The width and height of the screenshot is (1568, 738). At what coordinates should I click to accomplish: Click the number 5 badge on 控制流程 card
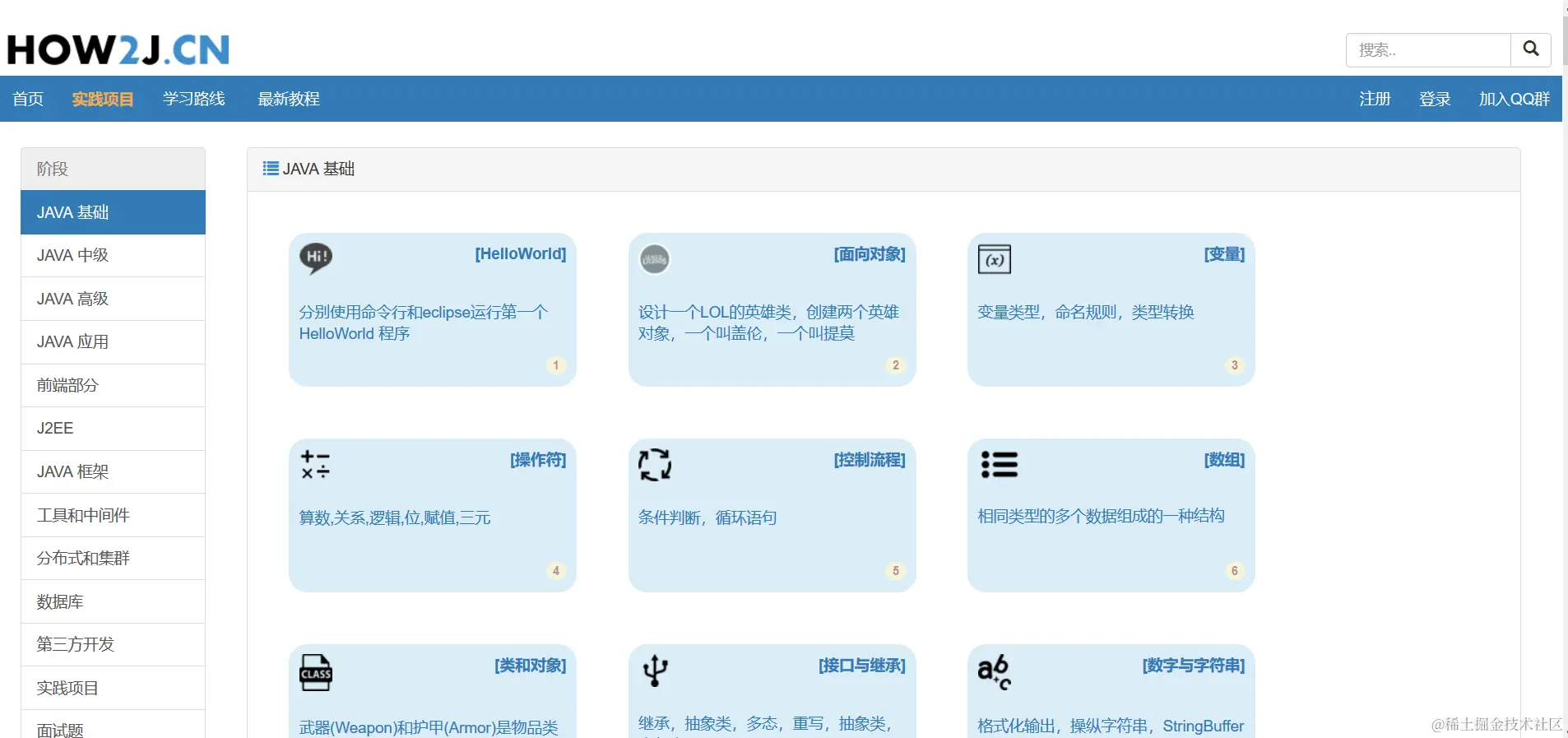click(x=896, y=570)
